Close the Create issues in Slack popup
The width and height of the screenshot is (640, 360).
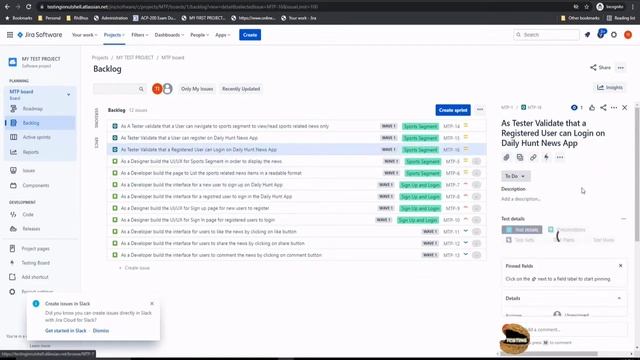coord(152,304)
